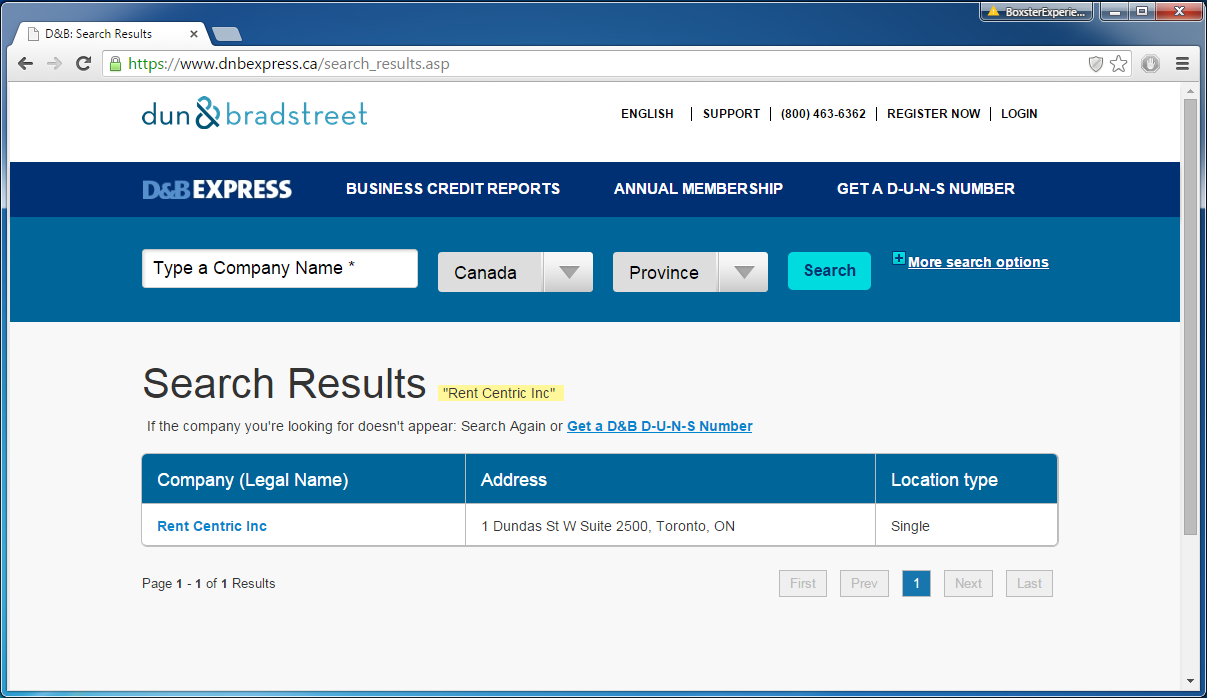Open the Chrome hamburger menu
The width and height of the screenshot is (1207, 698).
(x=1182, y=63)
